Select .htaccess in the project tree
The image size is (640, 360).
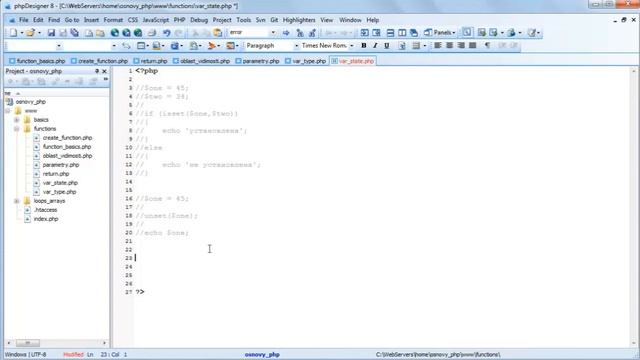click(45, 210)
